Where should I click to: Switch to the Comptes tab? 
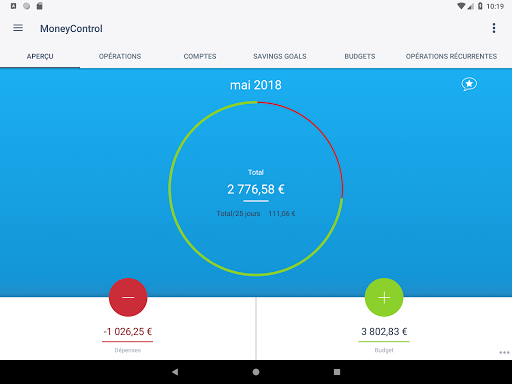[x=200, y=56]
